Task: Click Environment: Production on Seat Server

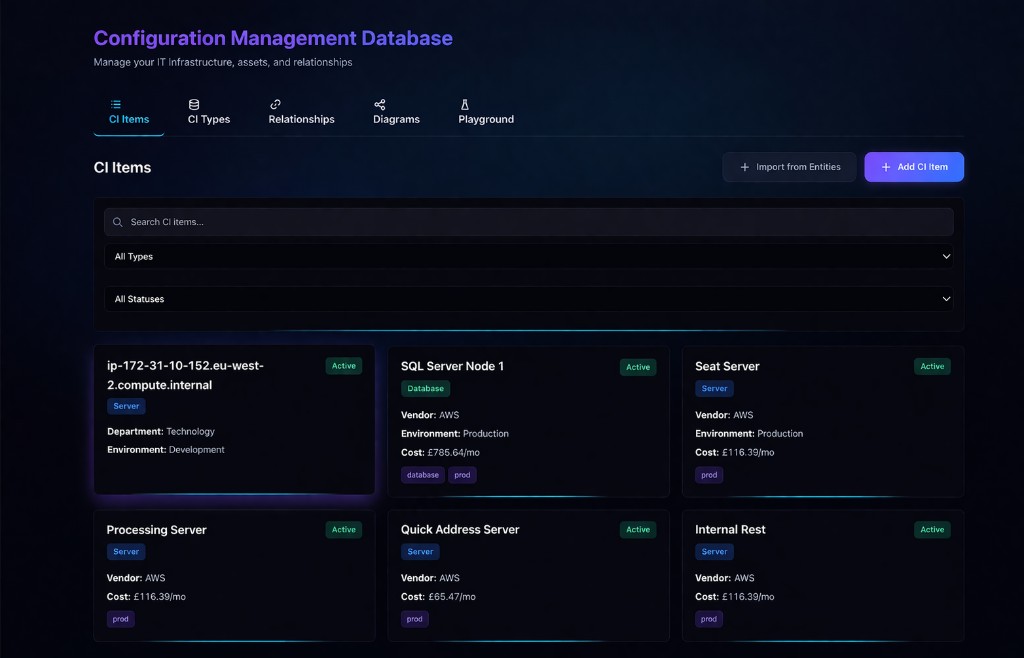Action: (749, 433)
